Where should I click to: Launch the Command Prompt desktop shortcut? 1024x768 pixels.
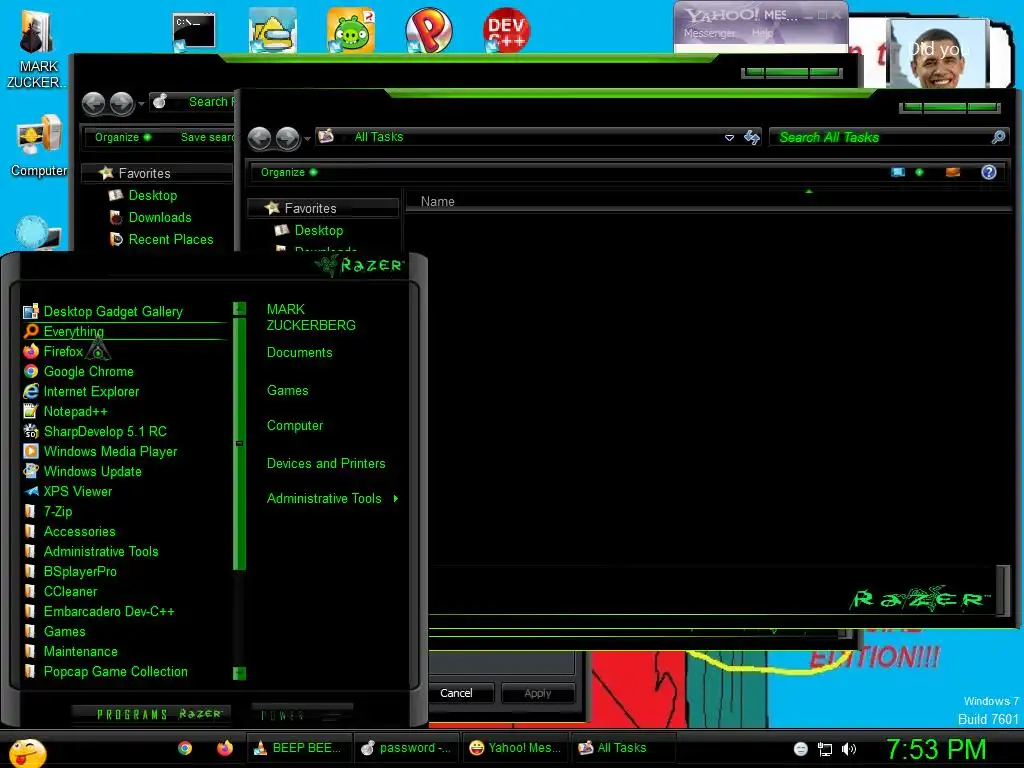coord(194,31)
